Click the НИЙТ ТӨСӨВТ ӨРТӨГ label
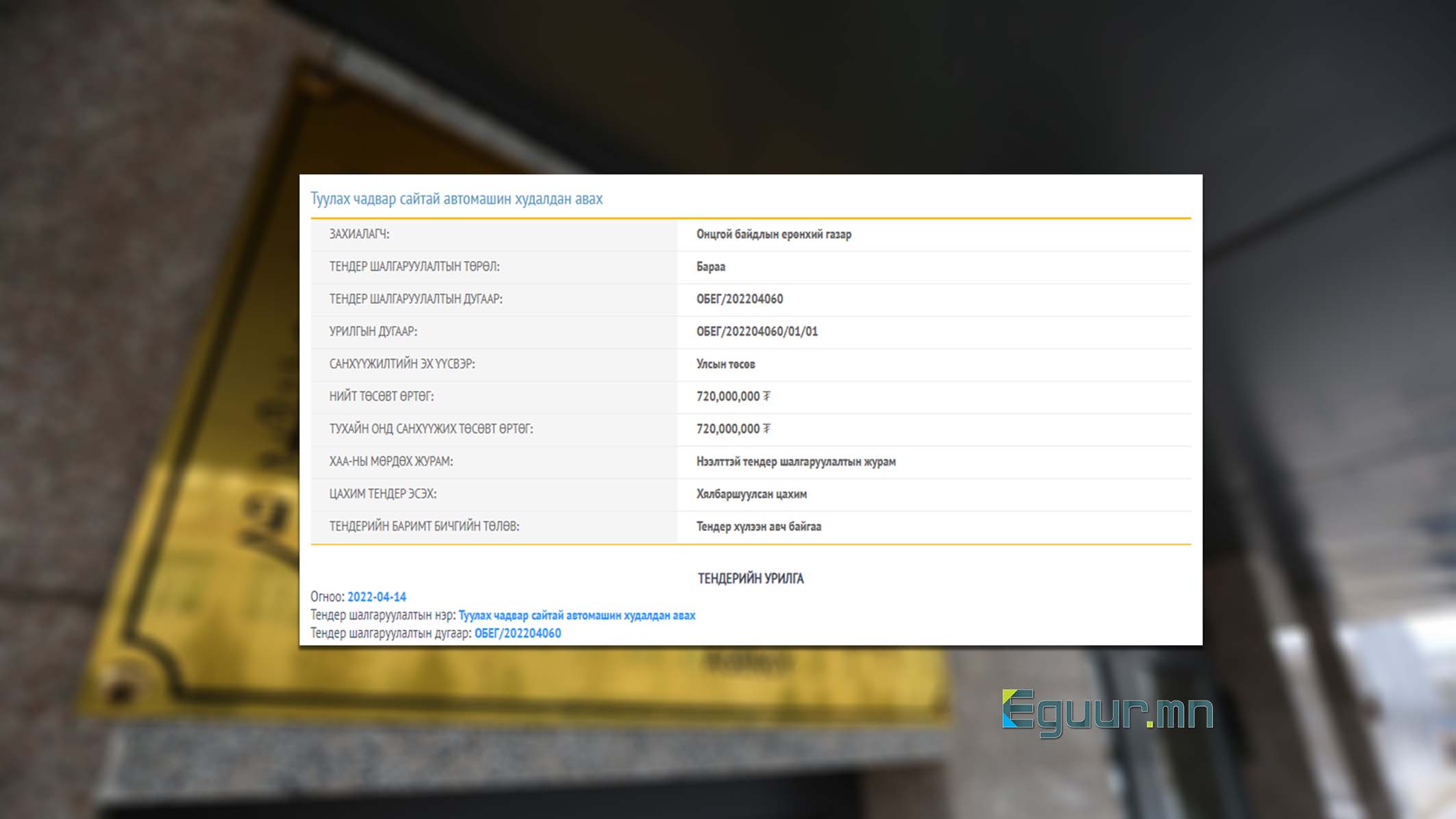 [x=381, y=396]
